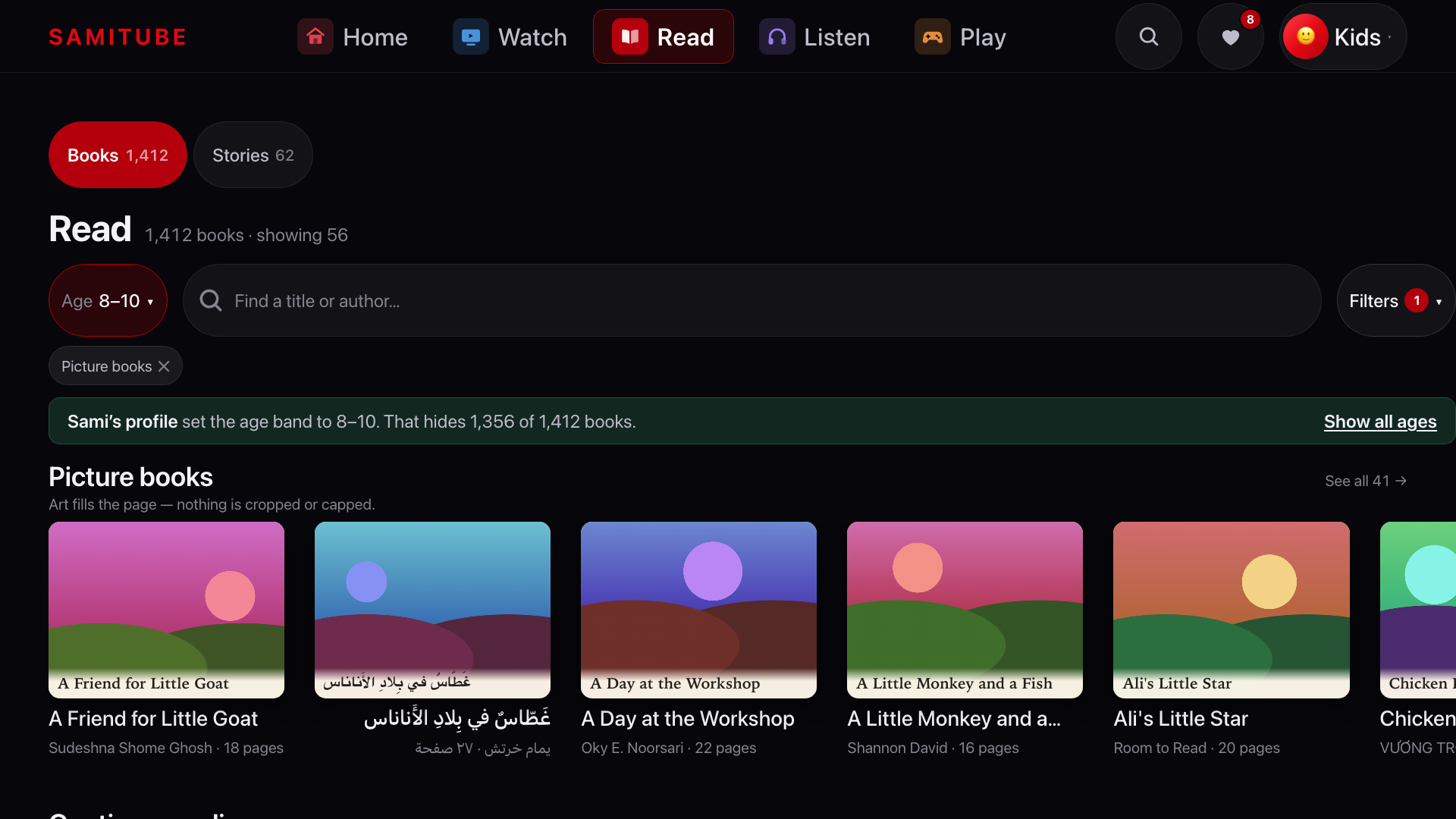Click the Read open-book icon

click(630, 36)
